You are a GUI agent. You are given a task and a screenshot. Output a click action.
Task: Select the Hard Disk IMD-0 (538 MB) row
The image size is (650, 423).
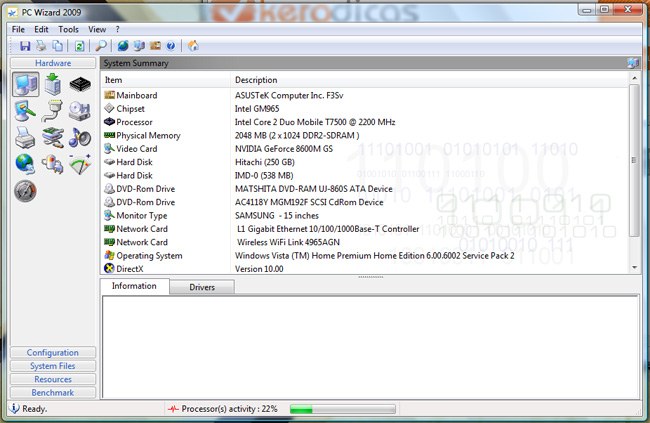(365, 175)
